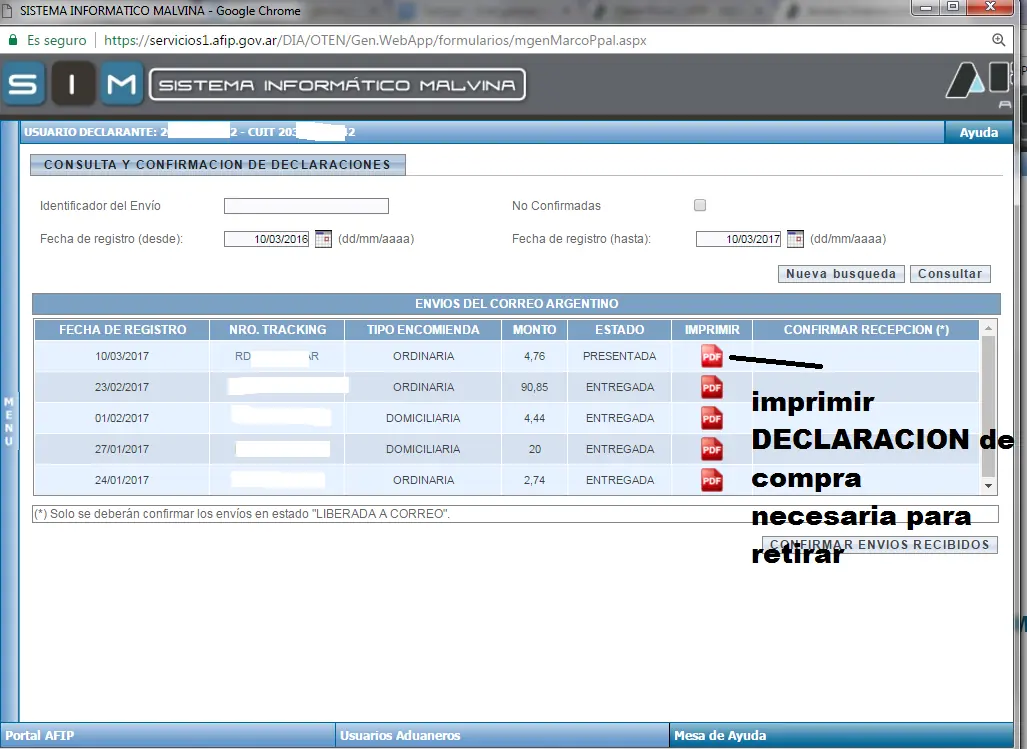Click the amount cell 2,74
Viewport: 1027px width, 749px height.
pos(534,480)
